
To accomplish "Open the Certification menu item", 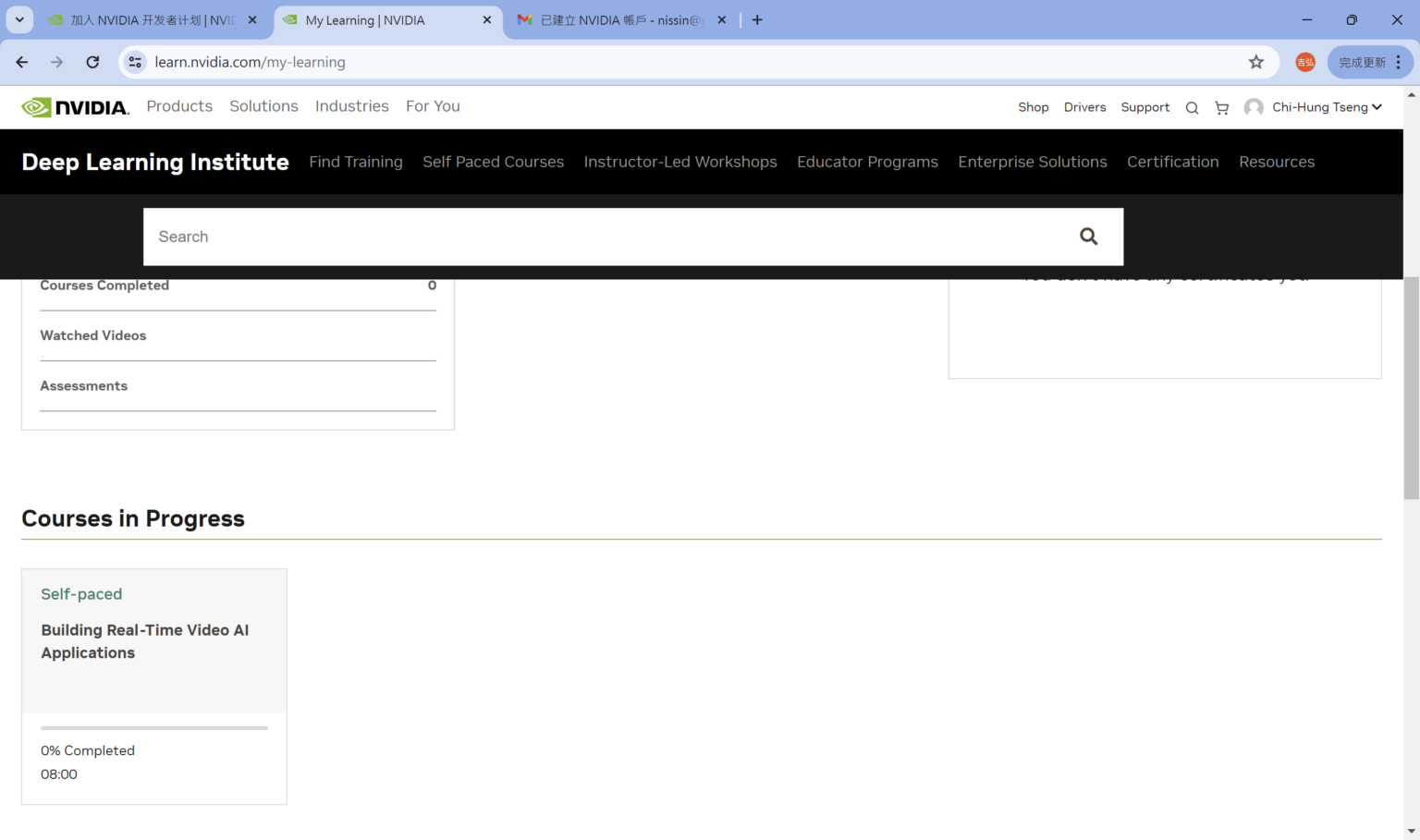I will pos(1172,162).
